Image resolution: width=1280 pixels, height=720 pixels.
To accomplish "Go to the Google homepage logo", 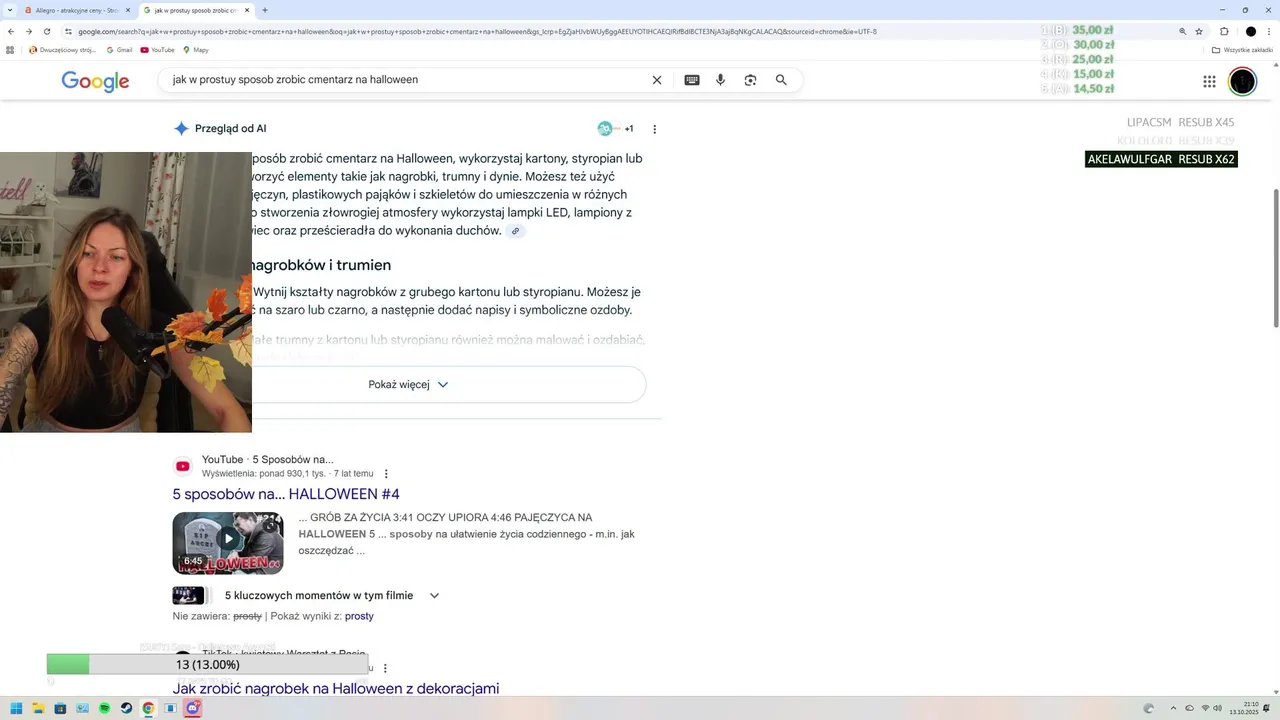I will tap(95, 81).
